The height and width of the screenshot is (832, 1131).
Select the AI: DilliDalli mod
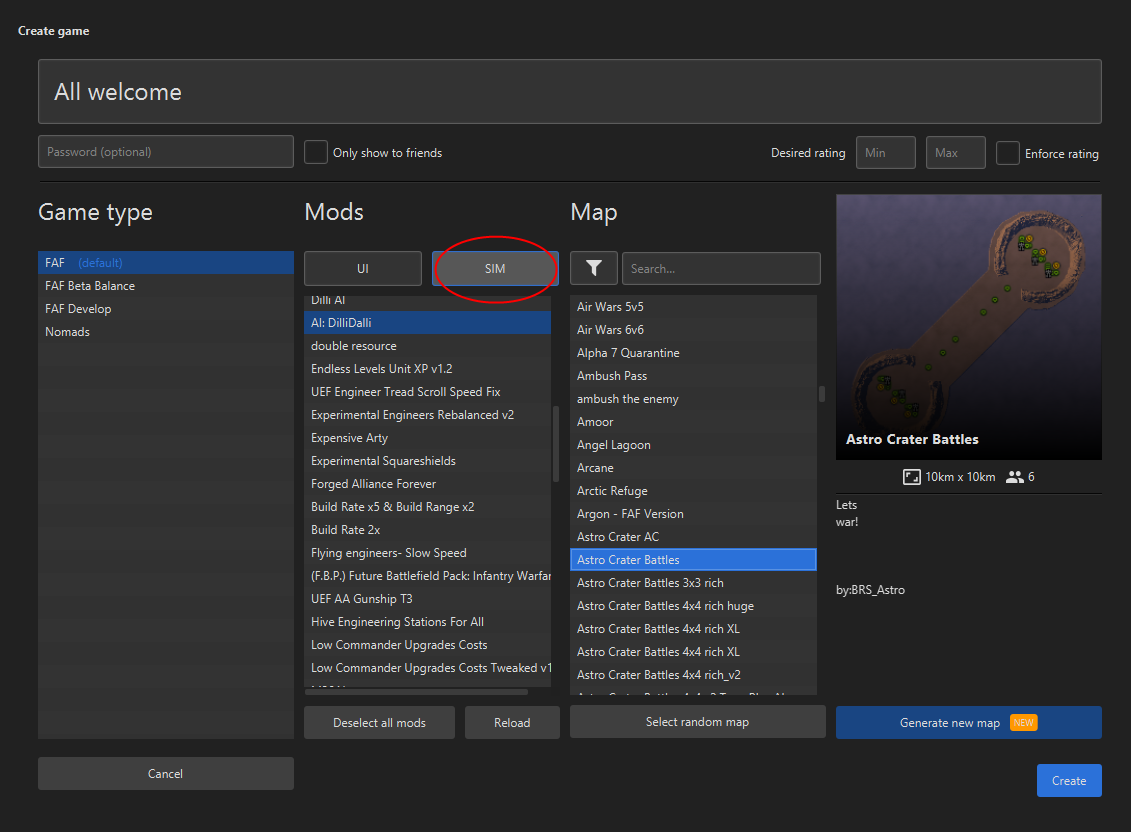pos(427,323)
